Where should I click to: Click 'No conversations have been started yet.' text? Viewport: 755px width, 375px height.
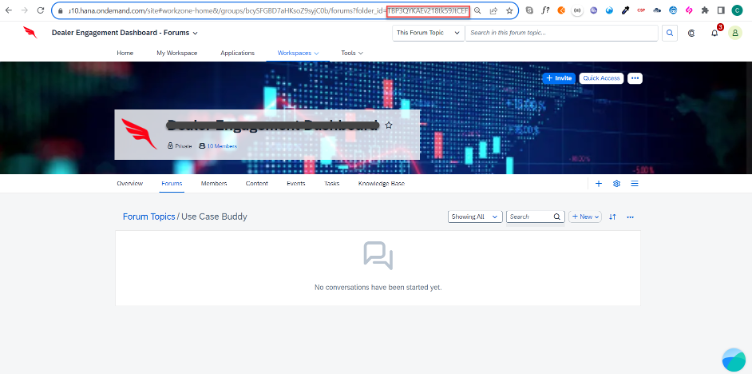378,287
